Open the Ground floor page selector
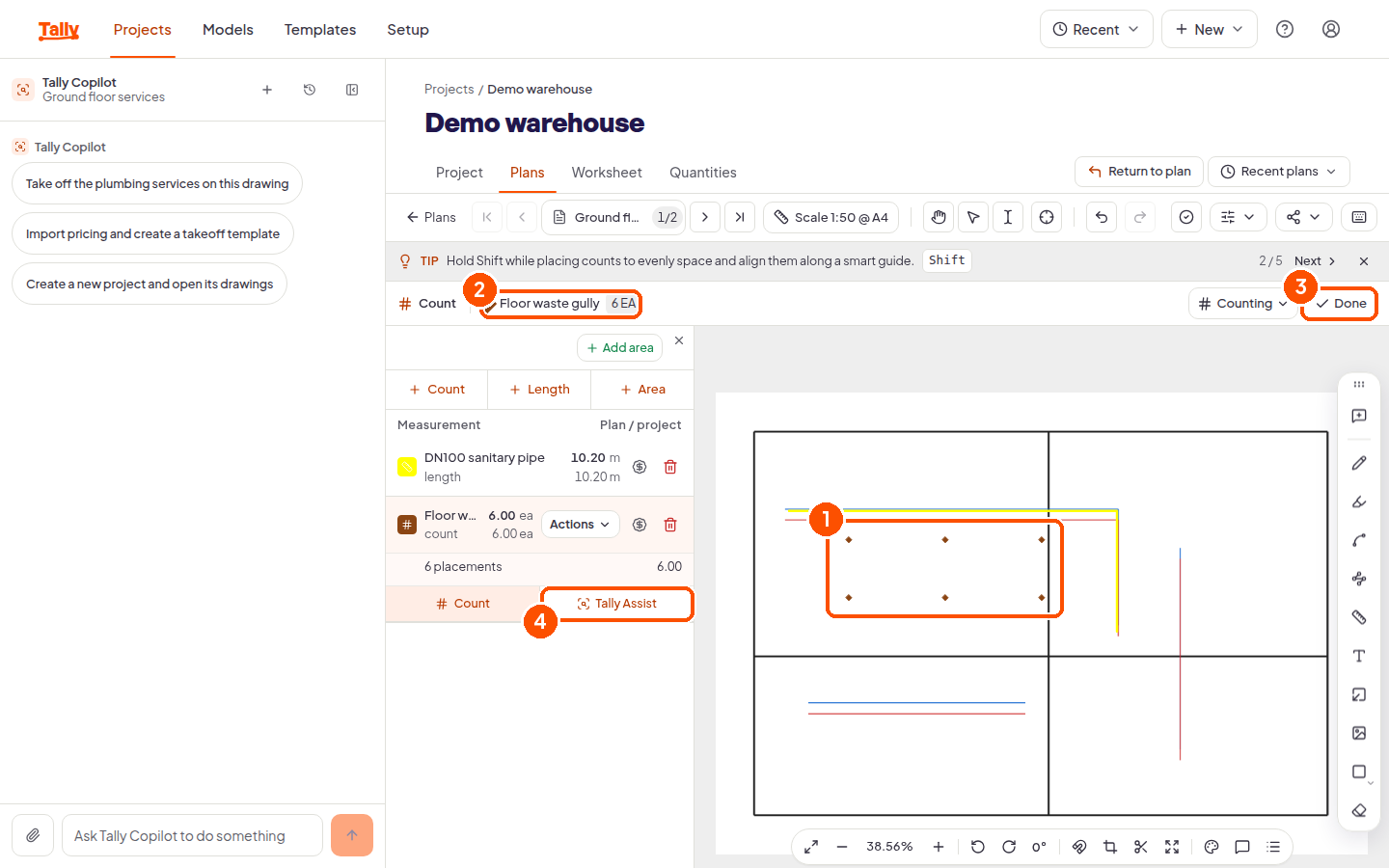Screen dimensions: 1389x868 click(x=613, y=217)
